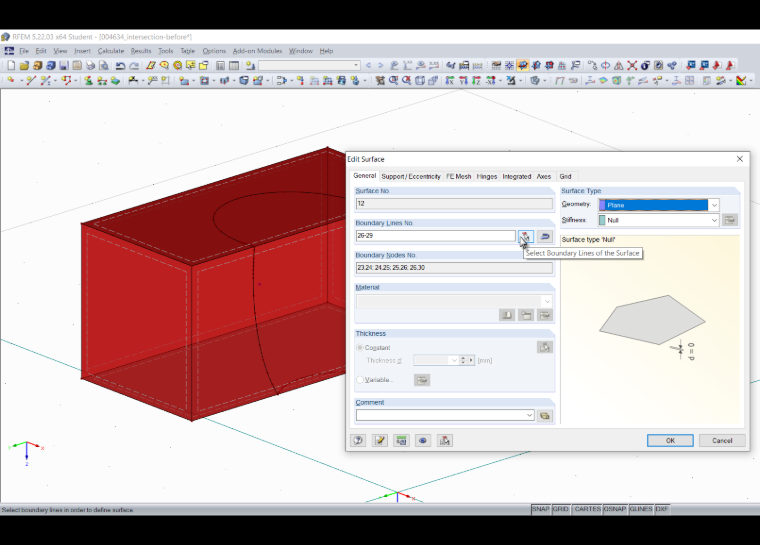Image resolution: width=760 pixels, height=545 pixels.
Task: Click the variable thickness edit icon
Action: (422, 380)
